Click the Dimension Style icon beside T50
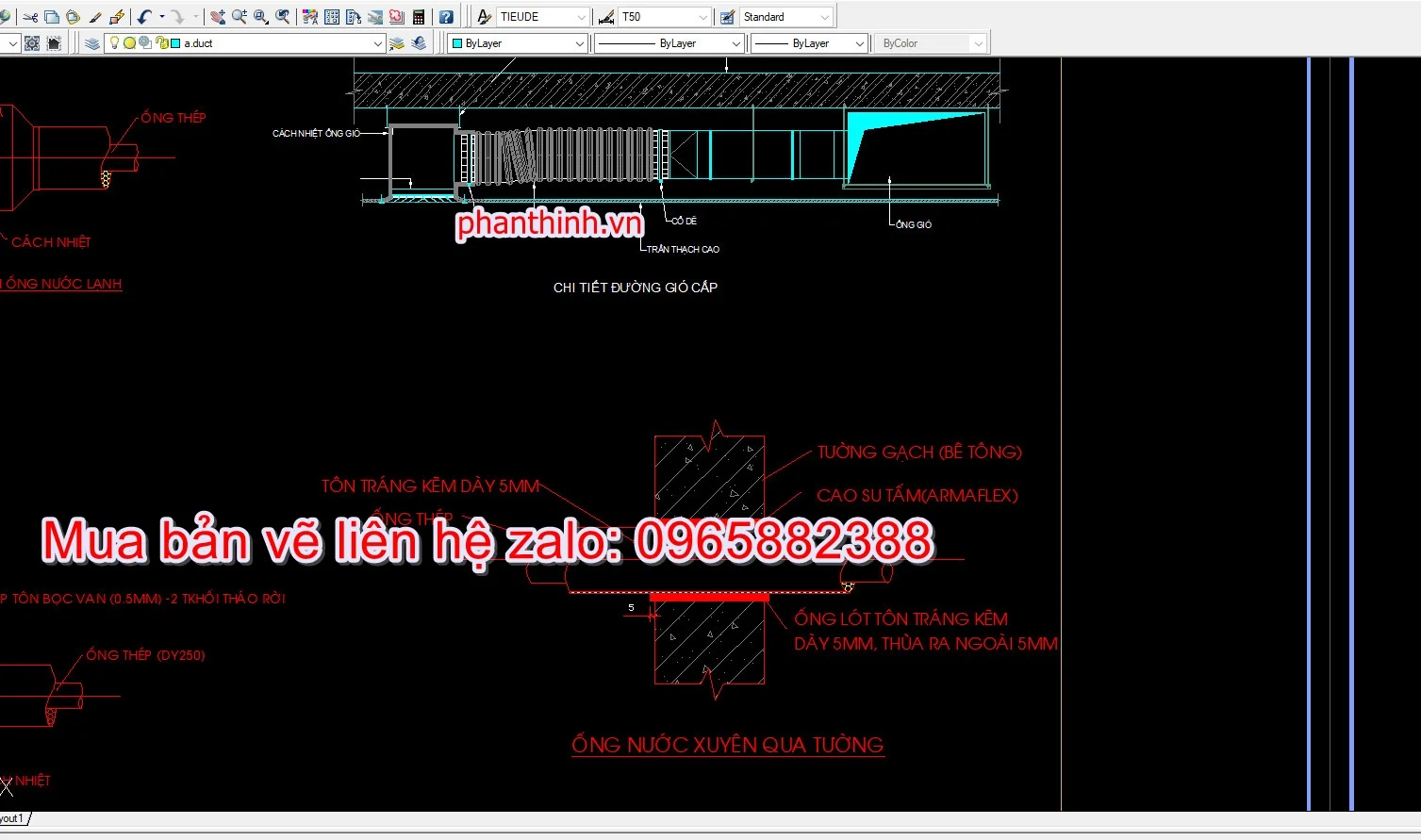This screenshot has height=840, width=1421. (x=606, y=17)
